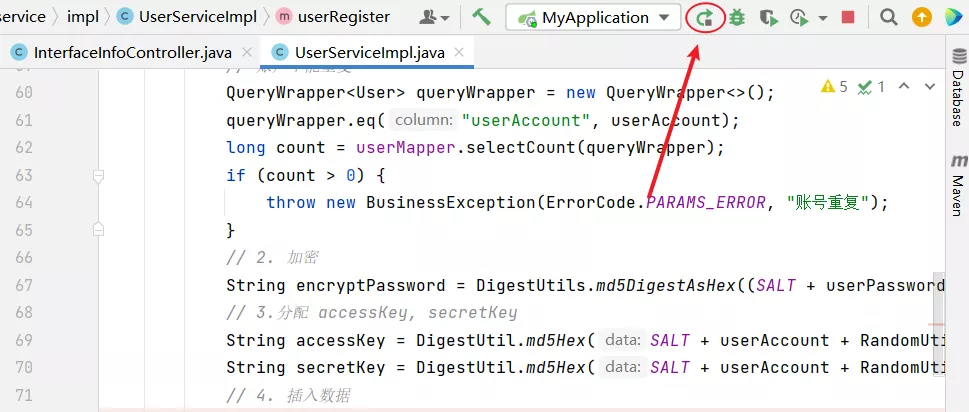969x412 pixels.
Task: Click line number 62 in the gutter
Action: tap(24, 148)
